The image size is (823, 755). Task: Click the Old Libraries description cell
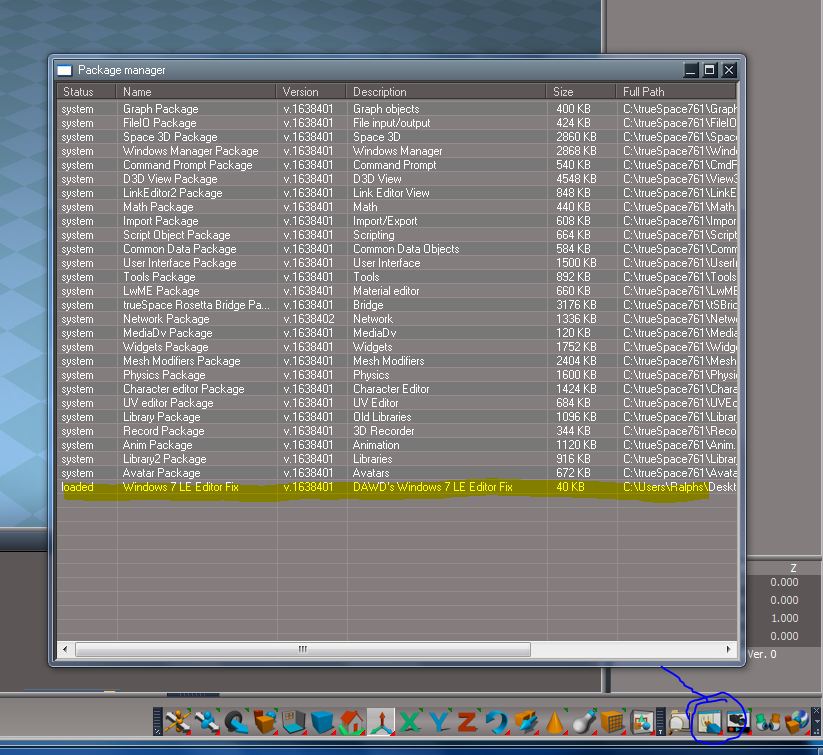coord(382,417)
